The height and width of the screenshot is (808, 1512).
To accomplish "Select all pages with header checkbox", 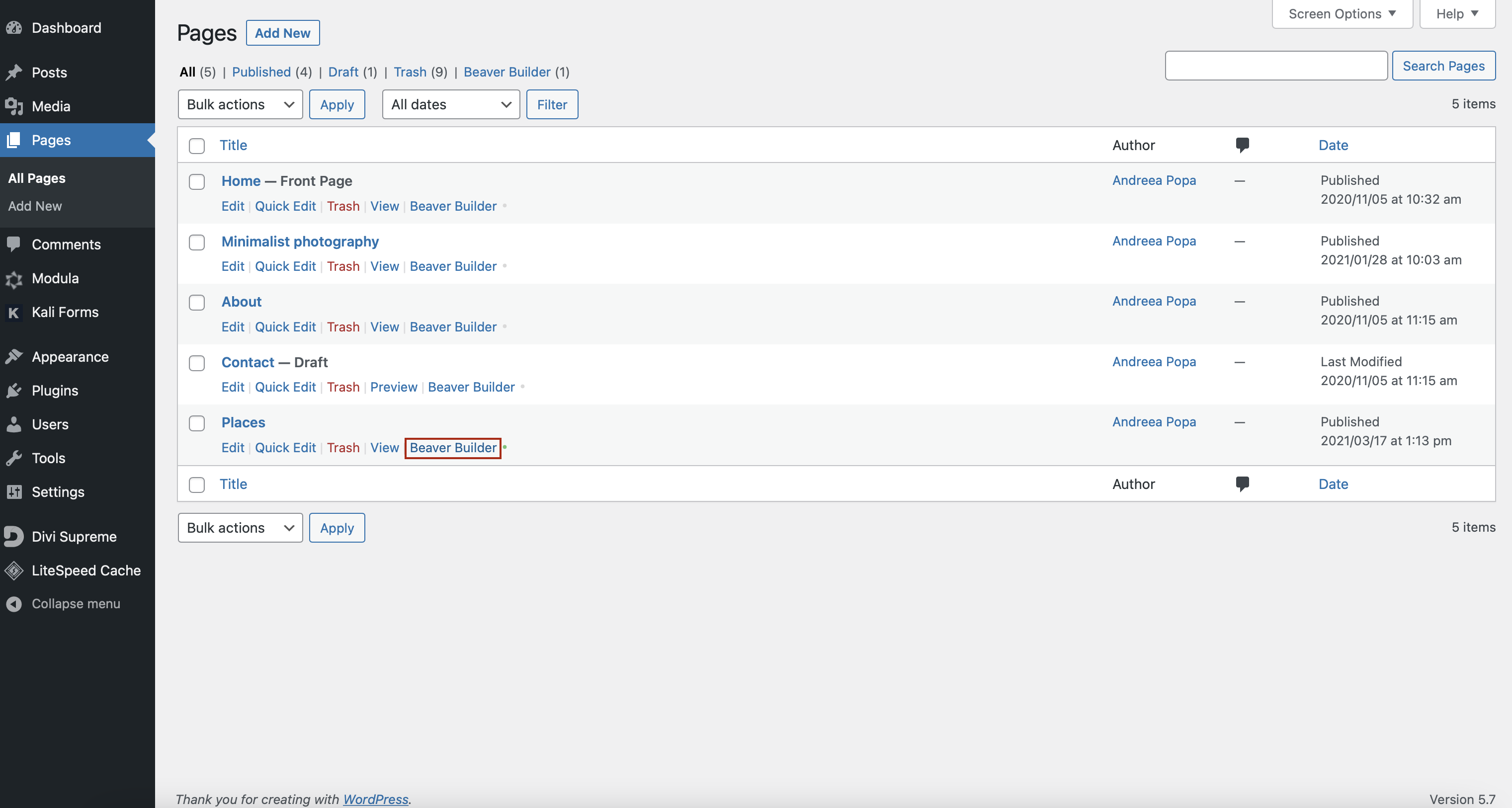I will (197, 146).
